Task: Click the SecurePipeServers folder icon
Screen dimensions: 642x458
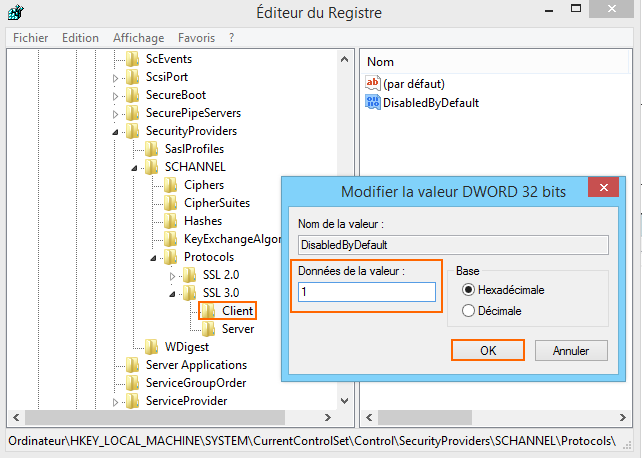Action: 132,113
